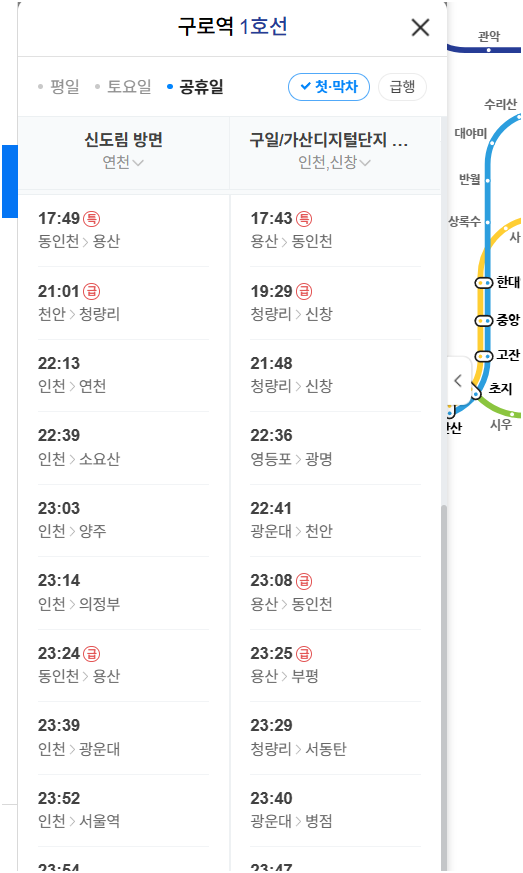Open the 22:13 인천 > 연천 train entry

coord(123,375)
